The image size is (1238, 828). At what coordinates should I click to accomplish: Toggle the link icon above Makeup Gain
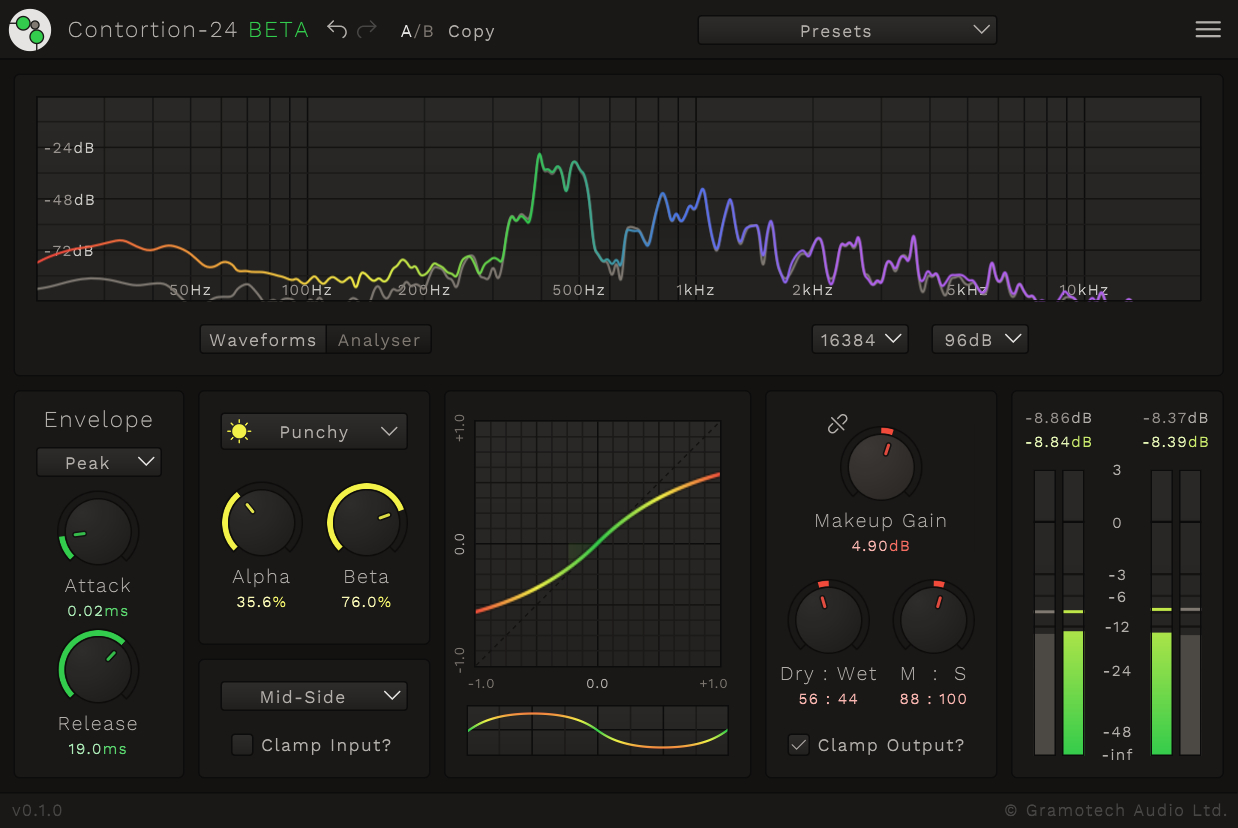(838, 424)
